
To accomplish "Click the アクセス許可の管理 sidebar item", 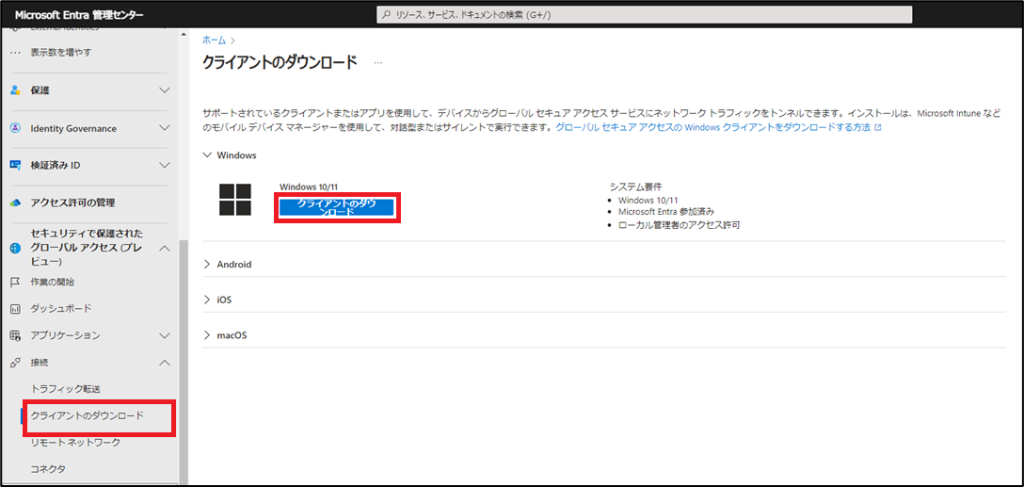I will pos(72,202).
